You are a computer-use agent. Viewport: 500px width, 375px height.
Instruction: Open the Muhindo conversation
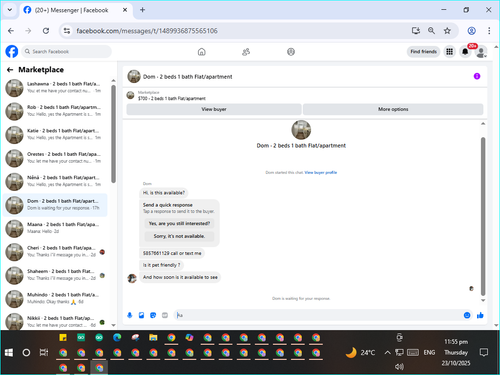pyautogui.click(x=55, y=298)
